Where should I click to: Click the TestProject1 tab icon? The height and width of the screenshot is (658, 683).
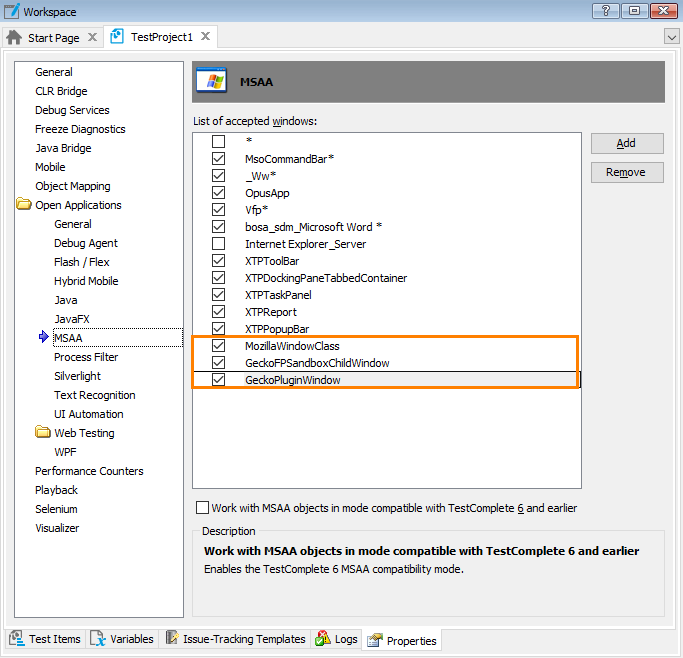pos(117,37)
